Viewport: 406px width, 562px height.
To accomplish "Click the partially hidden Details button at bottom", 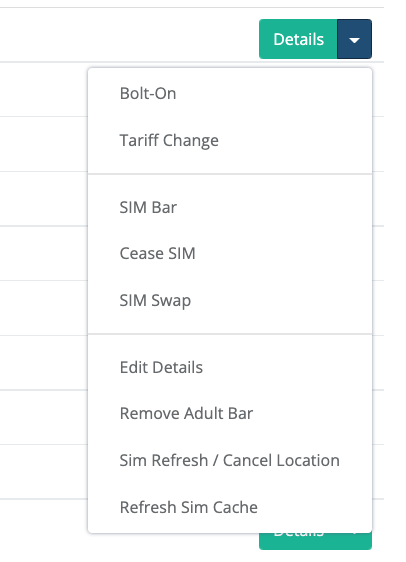I will [298, 541].
